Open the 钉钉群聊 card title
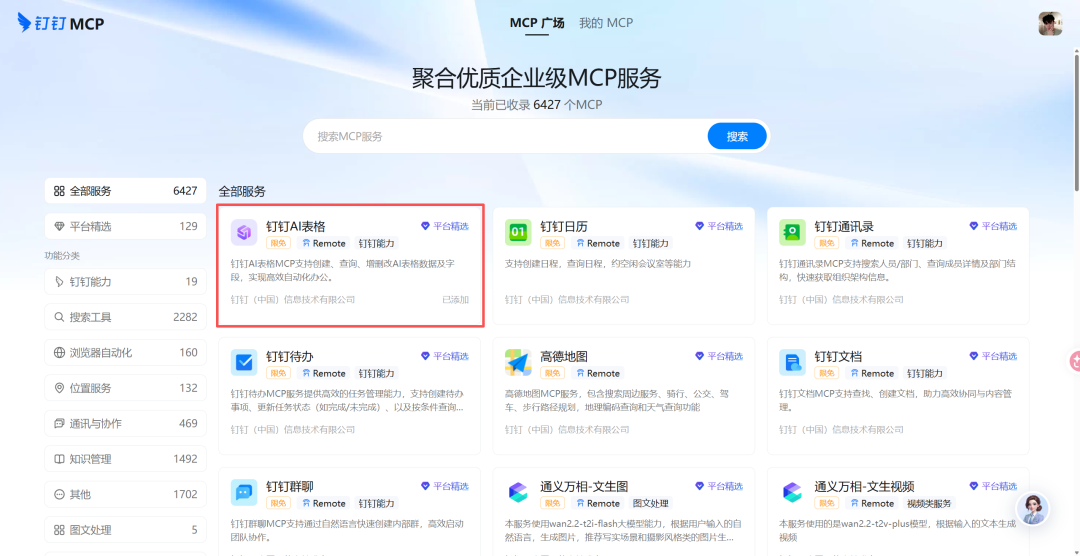Screen dimensions: 1080x556 coord(289,486)
